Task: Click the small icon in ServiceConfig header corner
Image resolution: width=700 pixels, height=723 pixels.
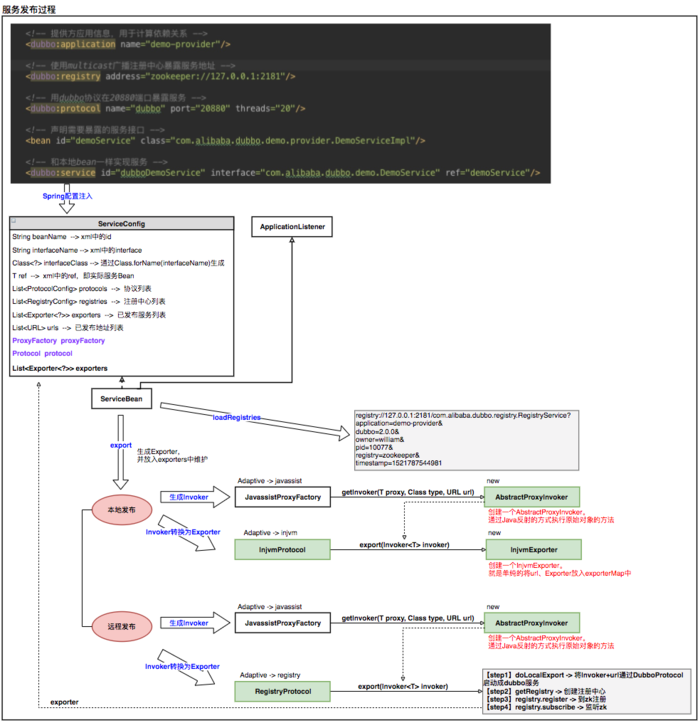Action: point(14,221)
